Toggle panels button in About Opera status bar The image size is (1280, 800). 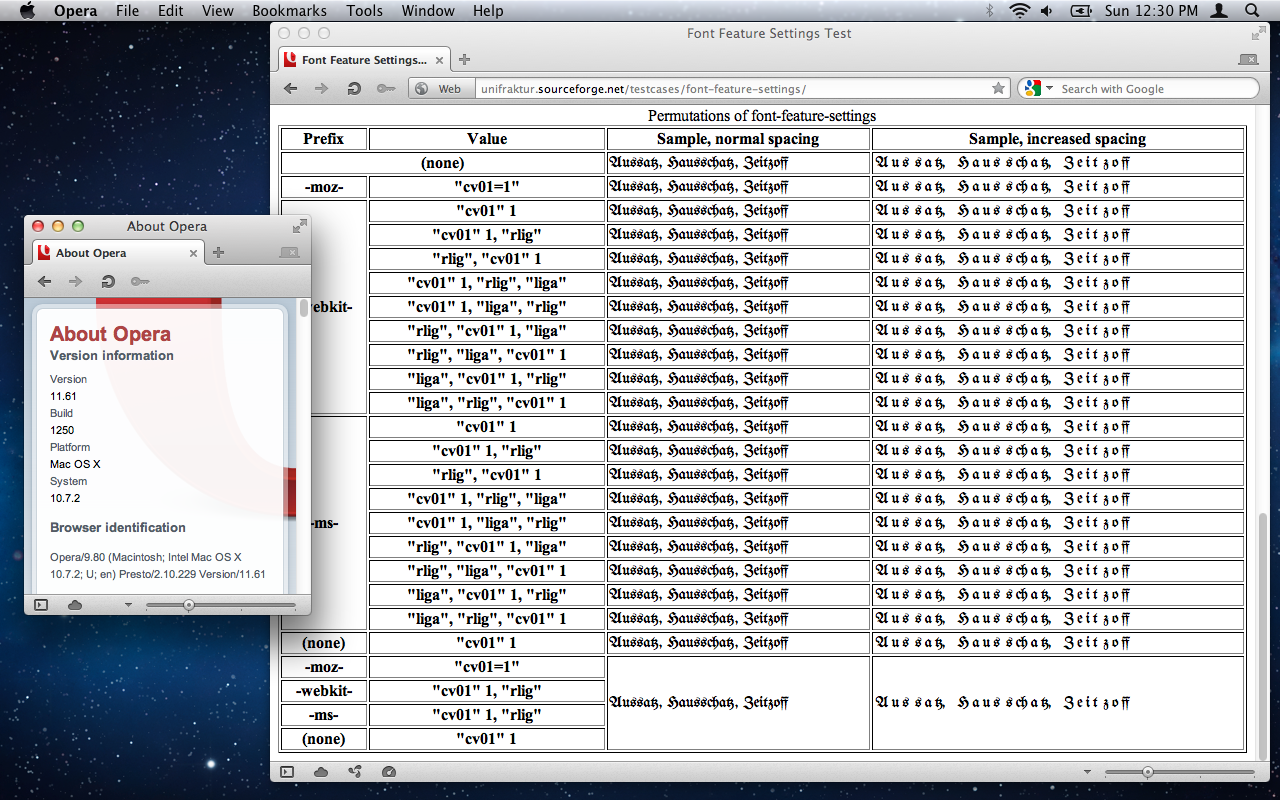pyautogui.click(x=41, y=604)
